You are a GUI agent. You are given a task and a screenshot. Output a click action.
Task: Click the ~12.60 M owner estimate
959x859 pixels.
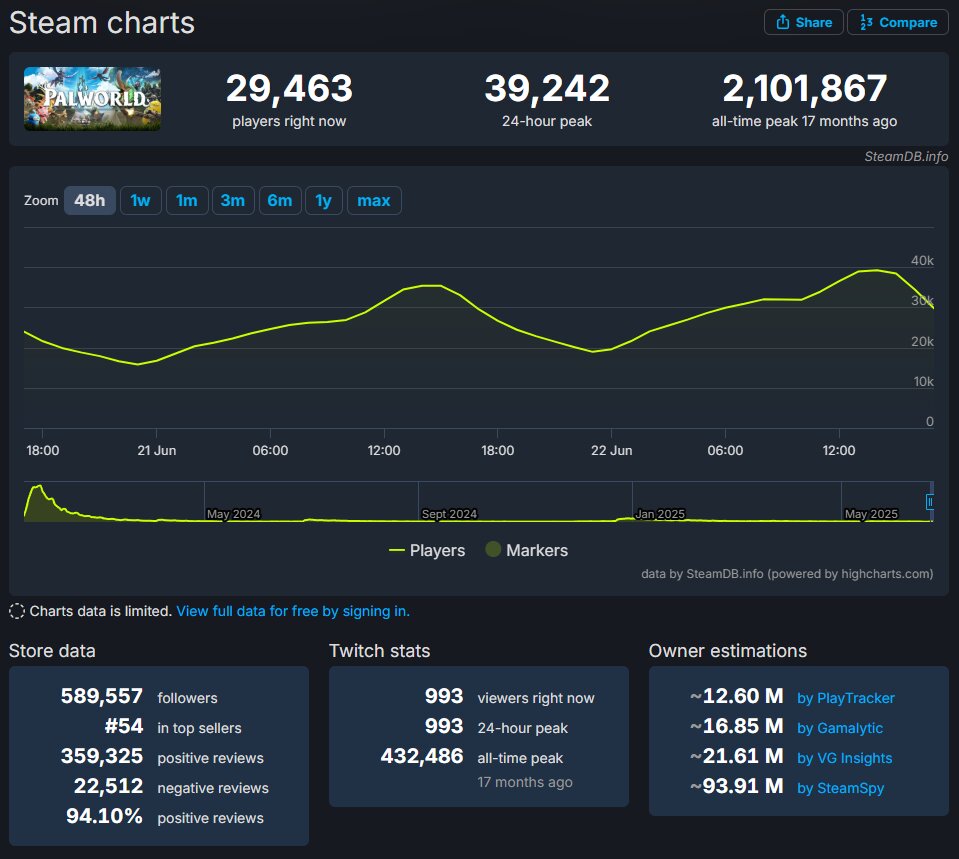(737, 696)
